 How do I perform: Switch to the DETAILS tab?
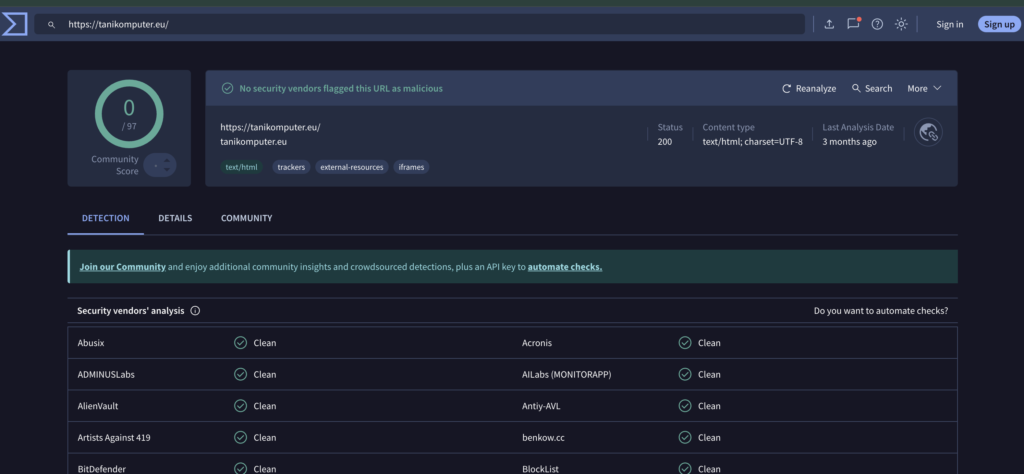pos(175,218)
